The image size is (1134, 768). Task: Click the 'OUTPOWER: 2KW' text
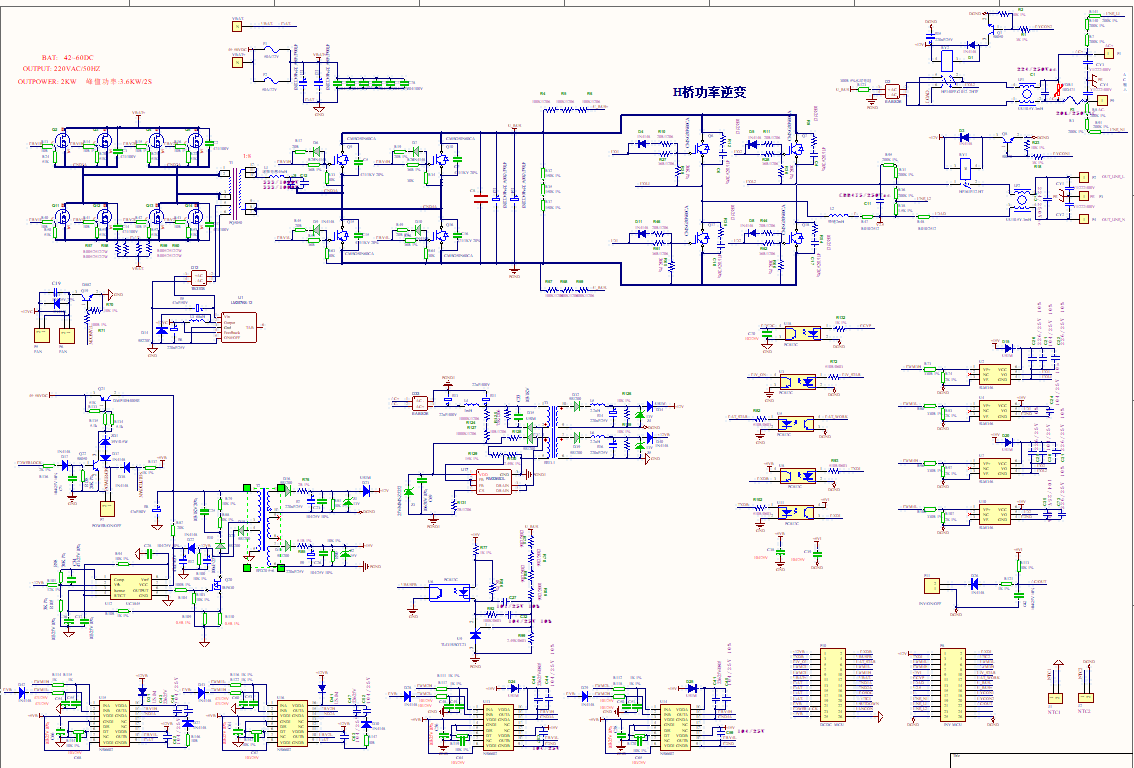[x=47, y=82]
